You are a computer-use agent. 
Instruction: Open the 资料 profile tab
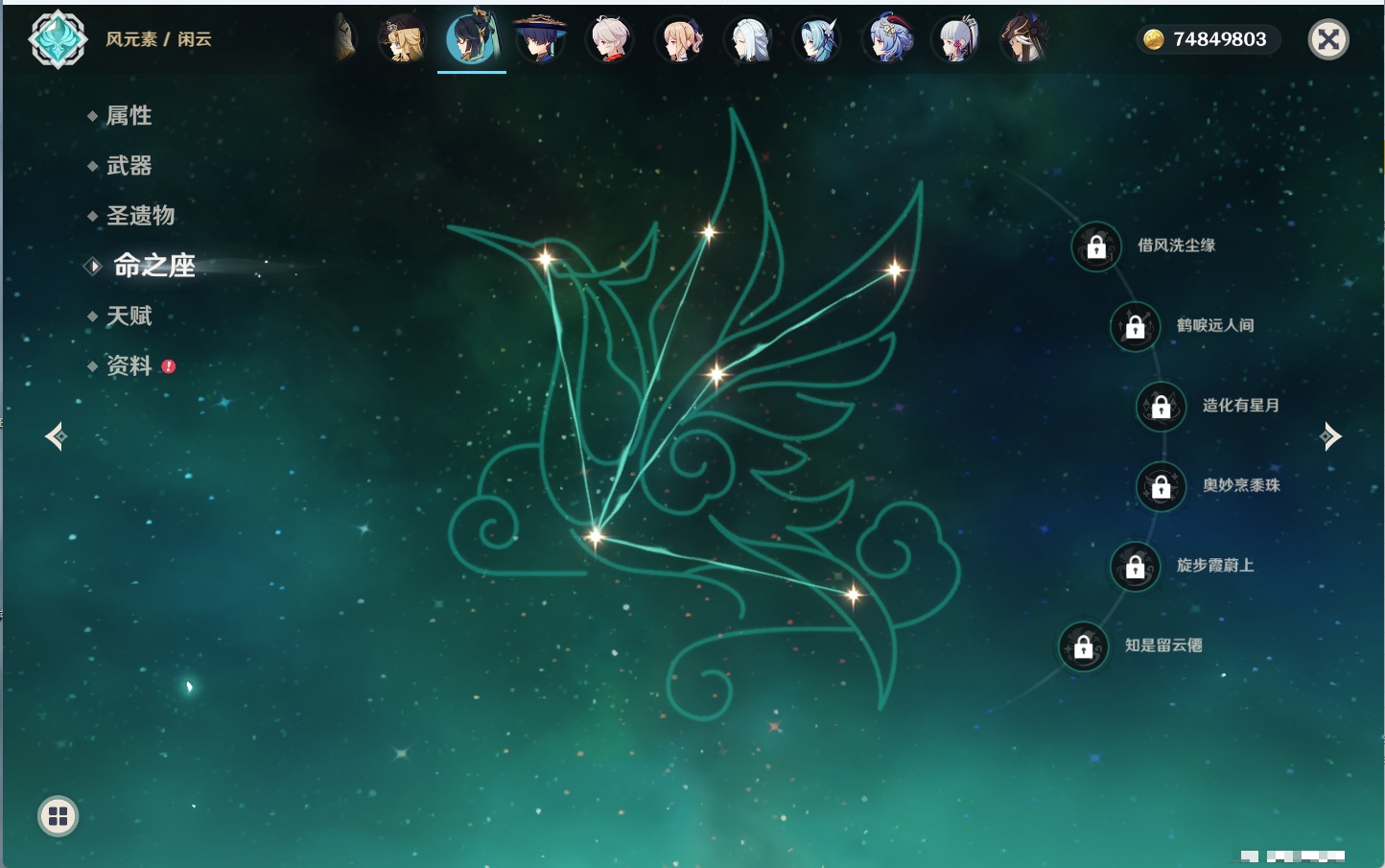point(129,366)
